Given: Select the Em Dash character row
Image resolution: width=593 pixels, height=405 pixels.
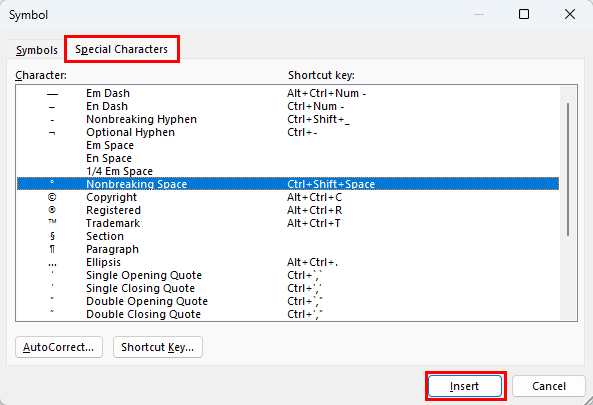Looking at the screenshot, I should pyautogui.click(x=287, y=93).
